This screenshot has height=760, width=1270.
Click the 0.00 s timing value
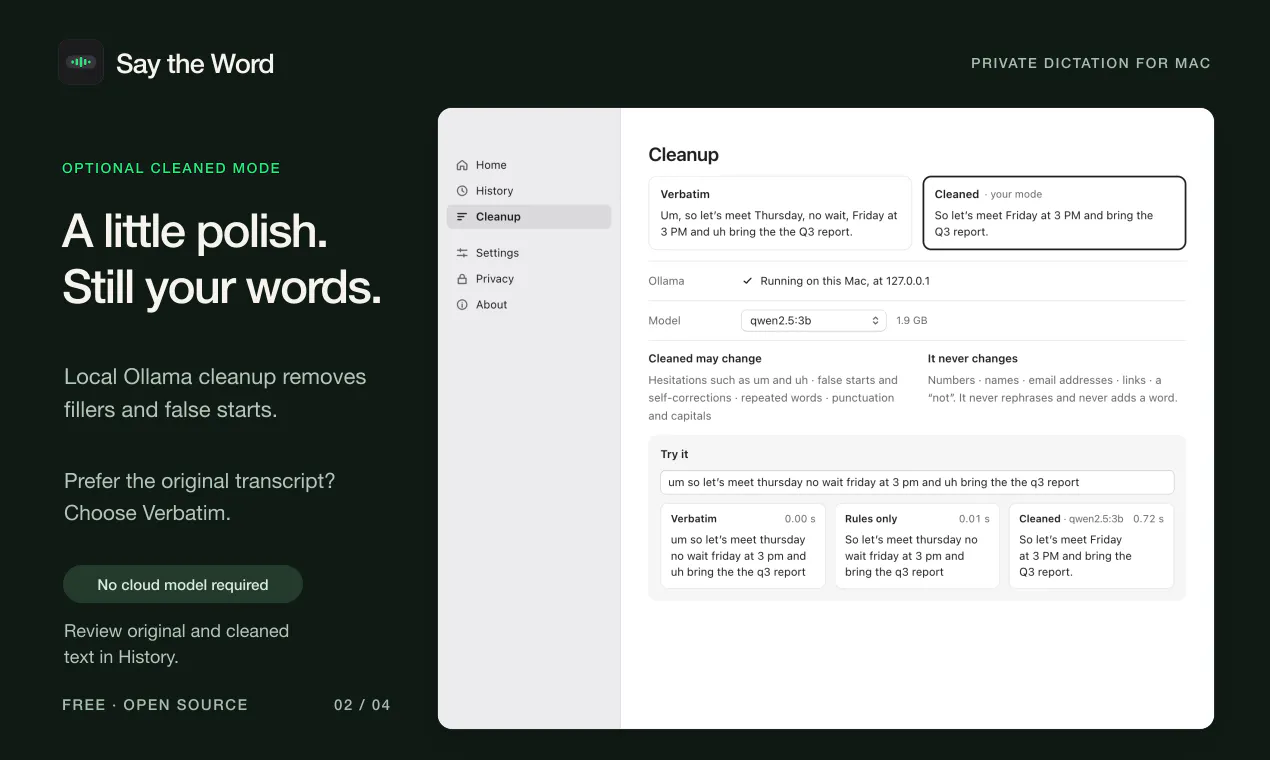click(800, 519)
